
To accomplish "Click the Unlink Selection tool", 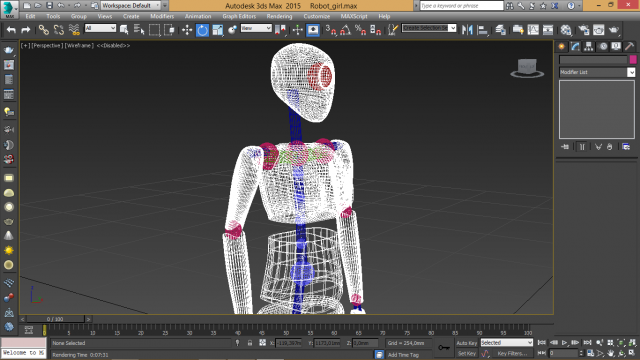I will (x=58, y=30).
